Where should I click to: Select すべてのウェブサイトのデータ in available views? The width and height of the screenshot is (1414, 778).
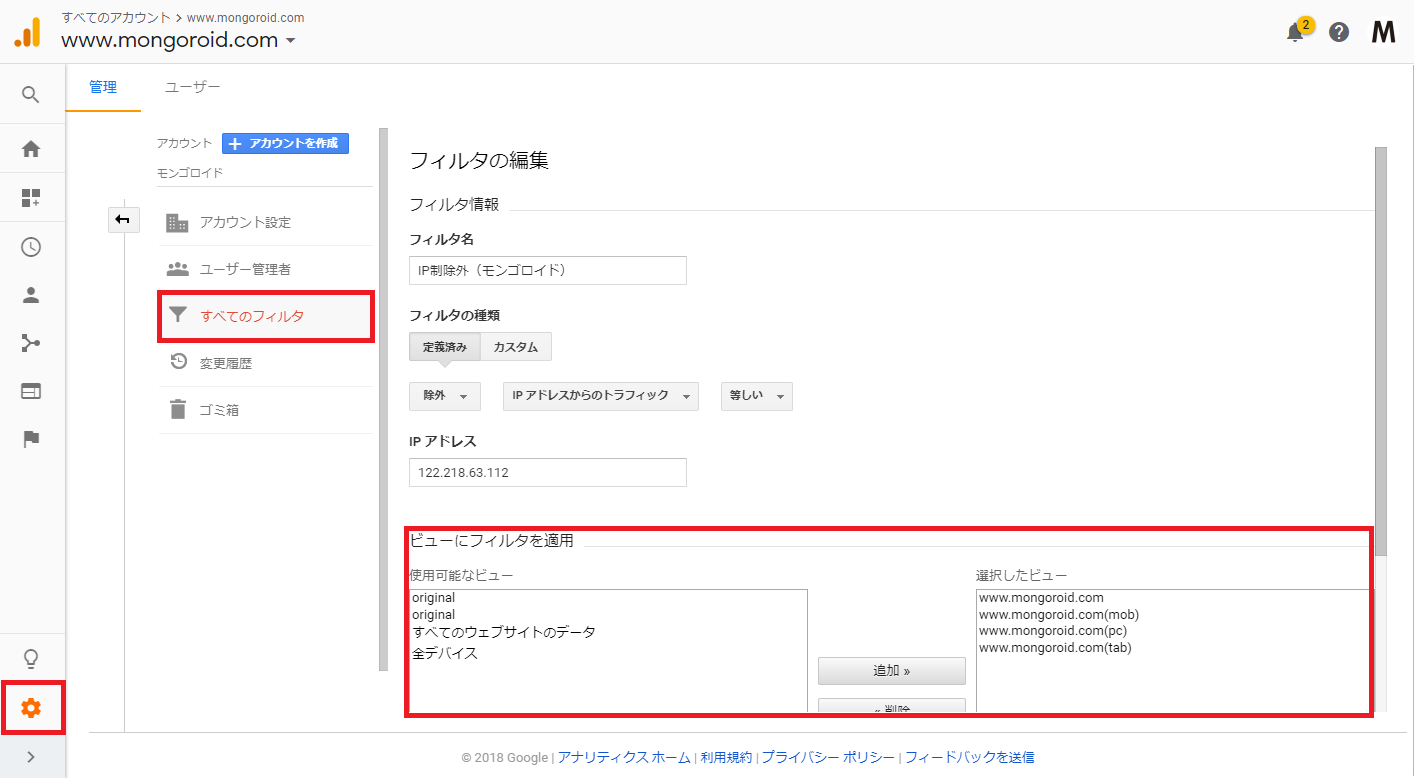504,632
